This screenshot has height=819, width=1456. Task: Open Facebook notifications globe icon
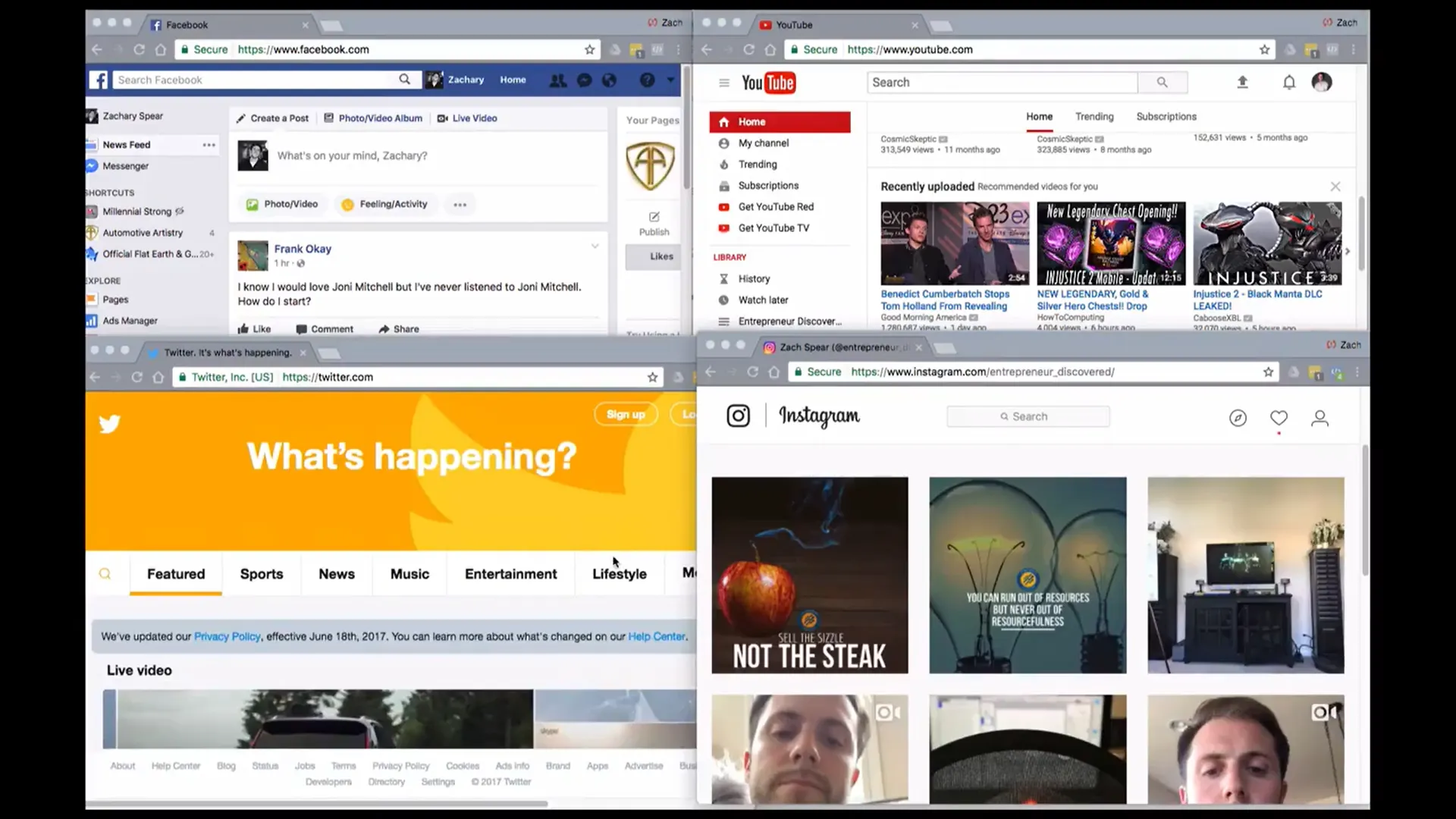pyautogui.click(x=609, y=80)
